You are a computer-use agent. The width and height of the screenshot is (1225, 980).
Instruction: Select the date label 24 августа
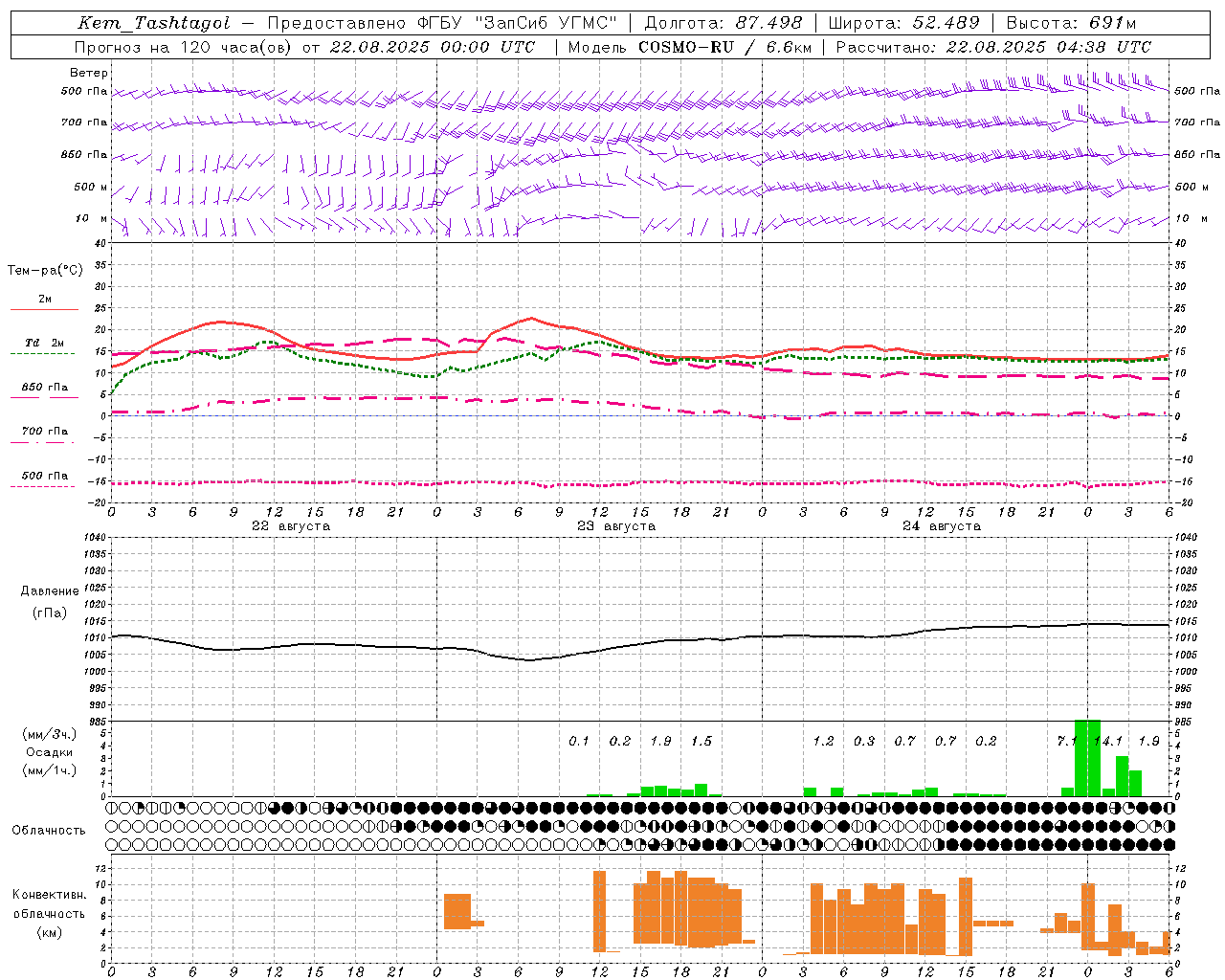942,526
